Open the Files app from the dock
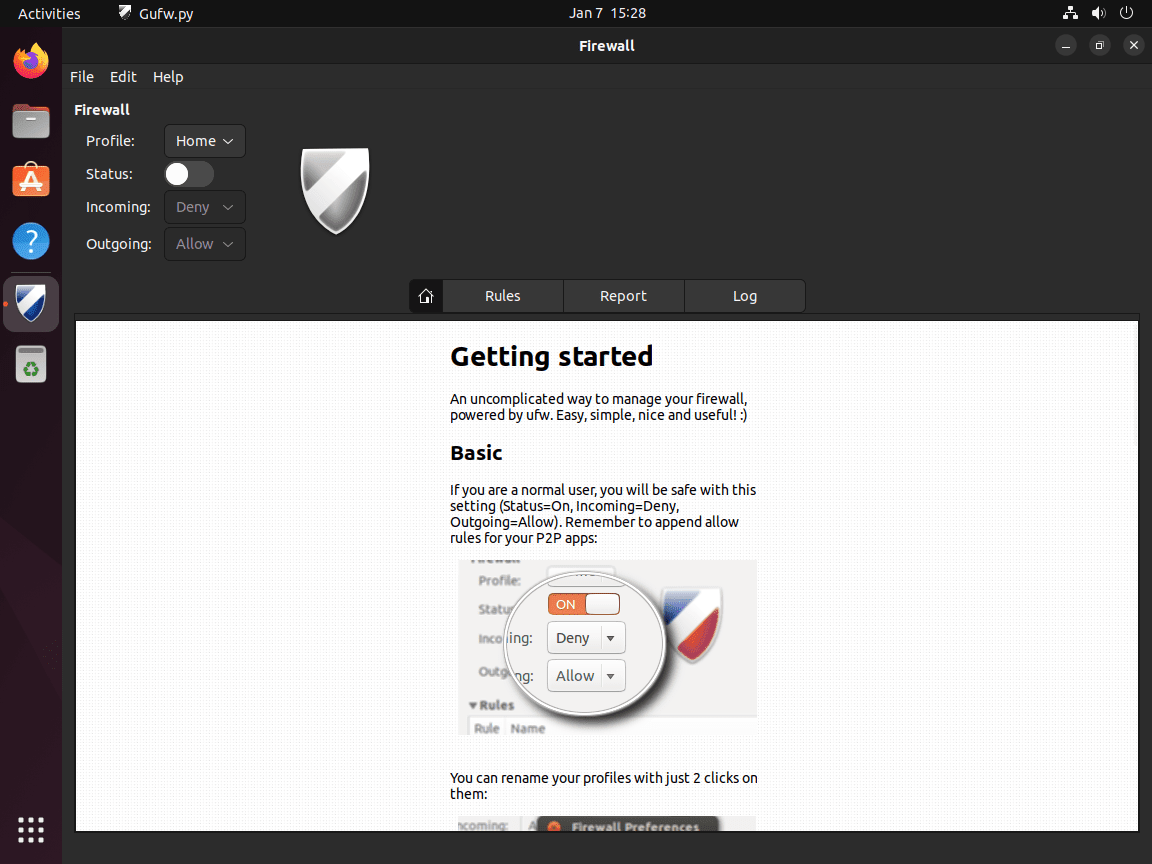The width and height of the screenshot is (1152, 864). coord(30,121)
